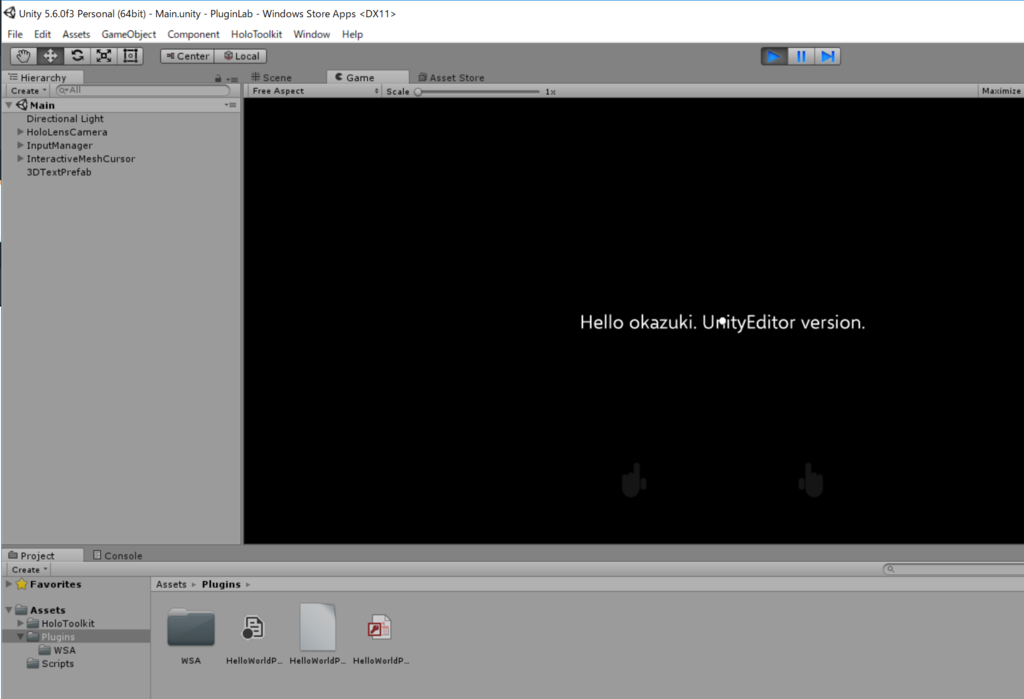
Task: Select the red HelloWorldP debug file
Action: click(379, 628)
